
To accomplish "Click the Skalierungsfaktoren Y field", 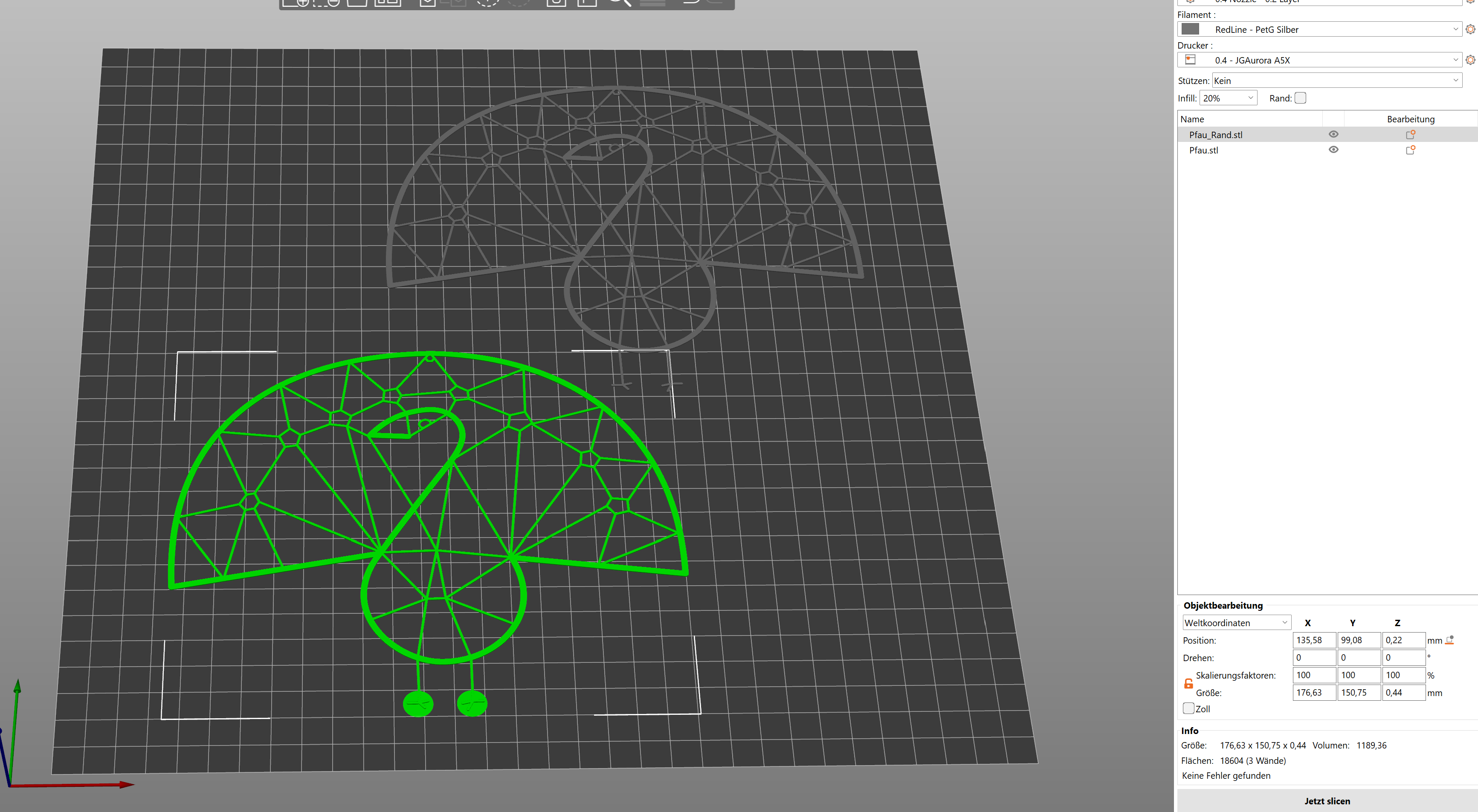I will point(1359,675).
